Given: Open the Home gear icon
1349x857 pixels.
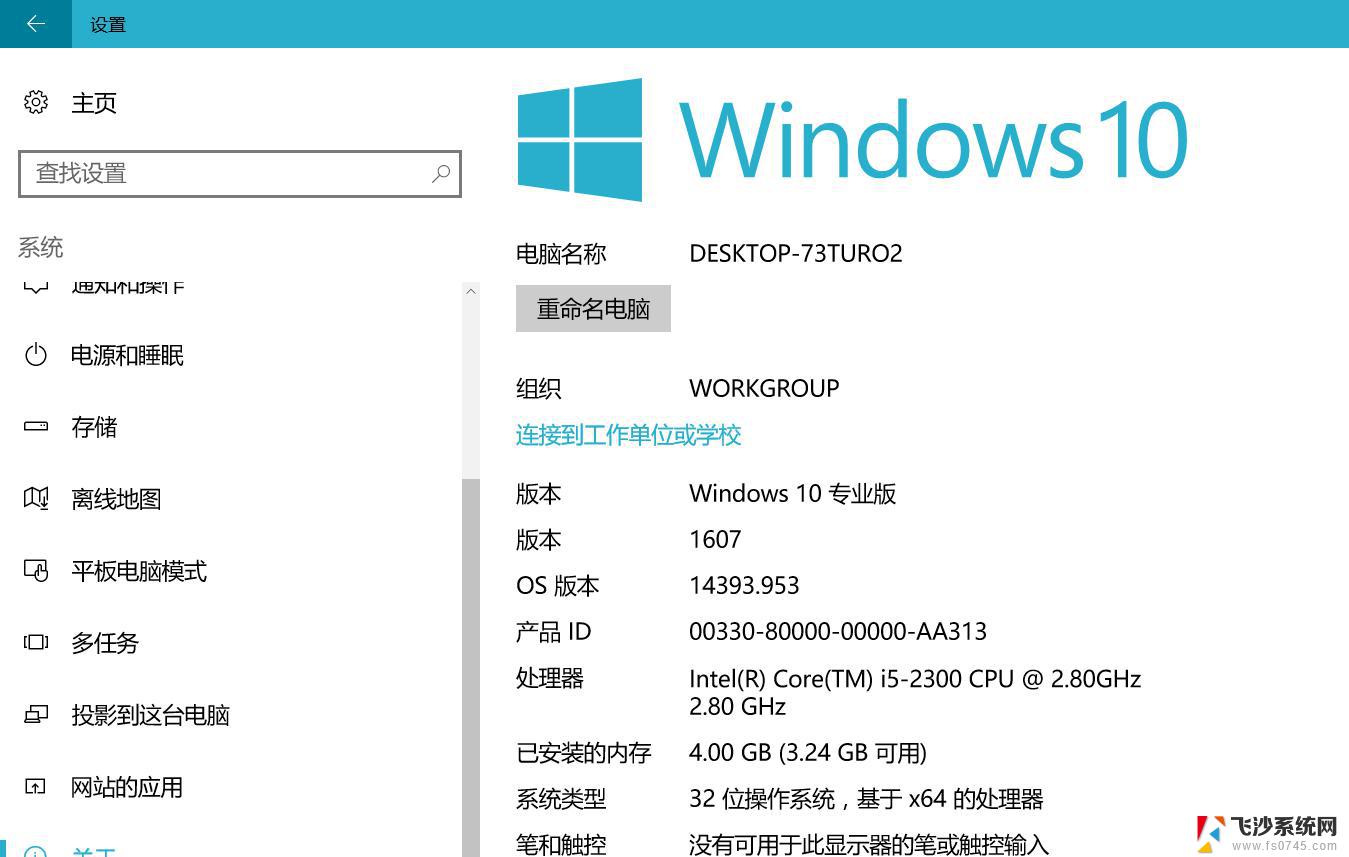Looking at the screenshot, I should tap(36, 102).
